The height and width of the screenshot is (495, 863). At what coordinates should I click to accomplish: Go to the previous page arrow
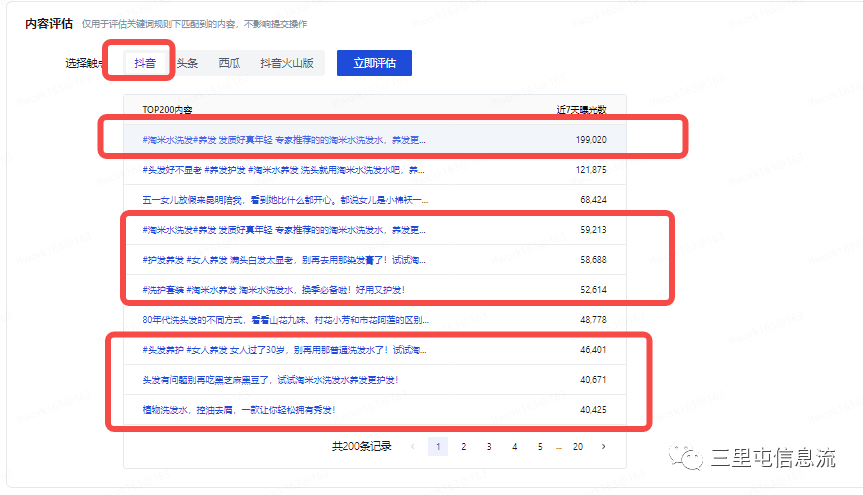[x=414, y=446]
